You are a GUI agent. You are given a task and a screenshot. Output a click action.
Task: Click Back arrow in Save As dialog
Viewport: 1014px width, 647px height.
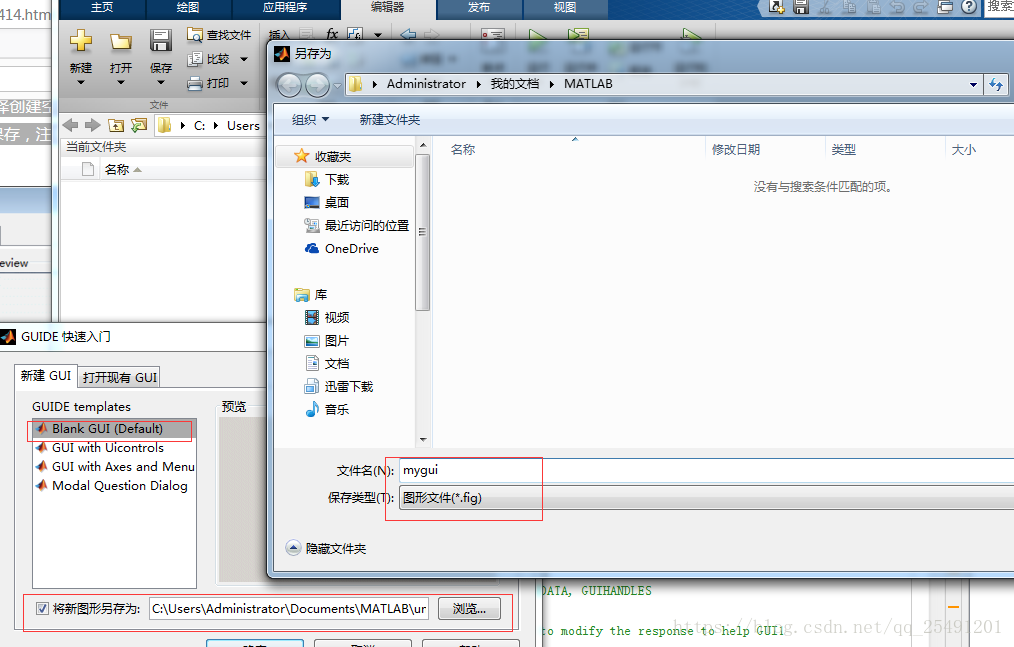[289, 85]
